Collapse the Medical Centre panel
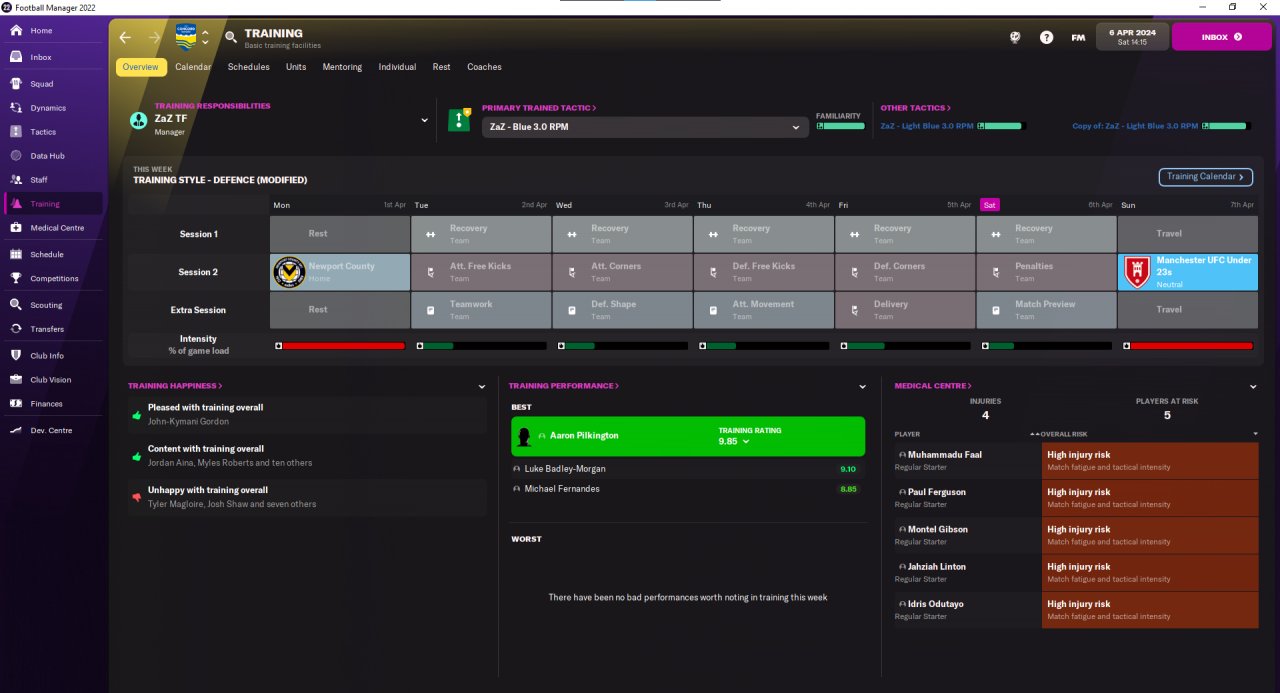 pyautogui.click(x=1252, y=386)
